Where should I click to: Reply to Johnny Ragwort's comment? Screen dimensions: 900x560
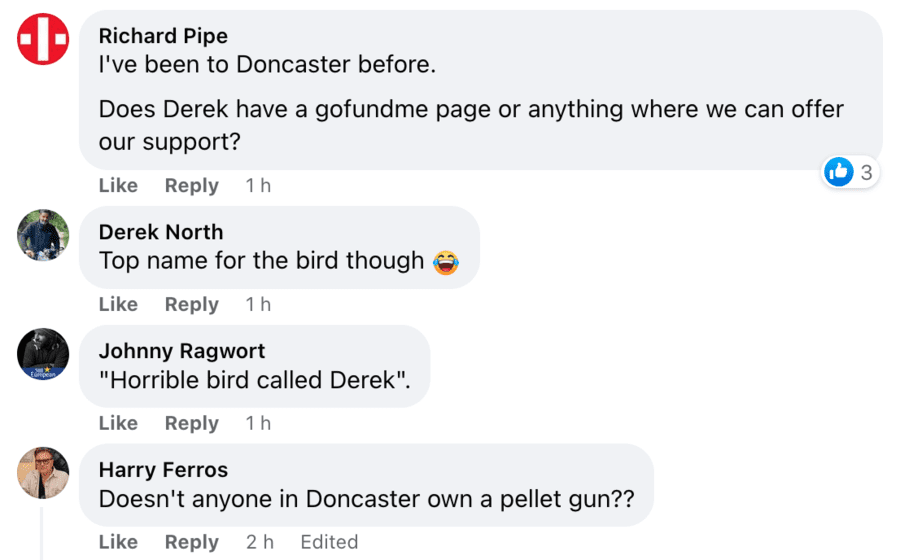pyautogui.click(x=191, y=424)
